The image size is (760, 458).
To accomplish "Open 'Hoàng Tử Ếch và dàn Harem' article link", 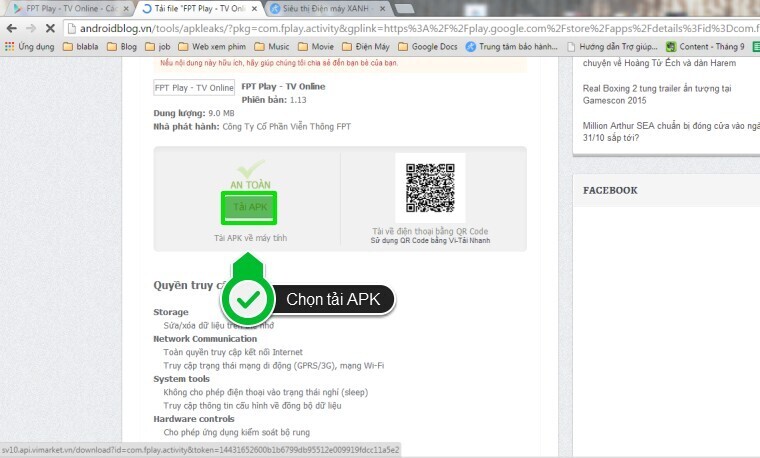I will (659, 63).
